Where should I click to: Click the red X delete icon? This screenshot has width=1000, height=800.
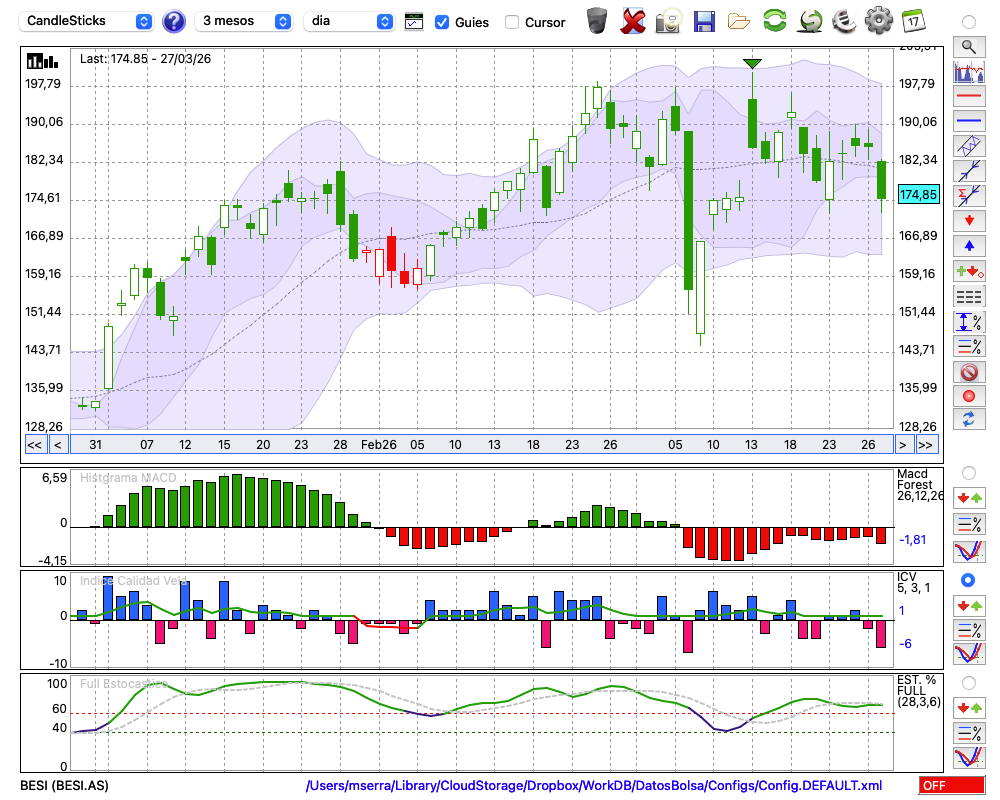point(633,21)
